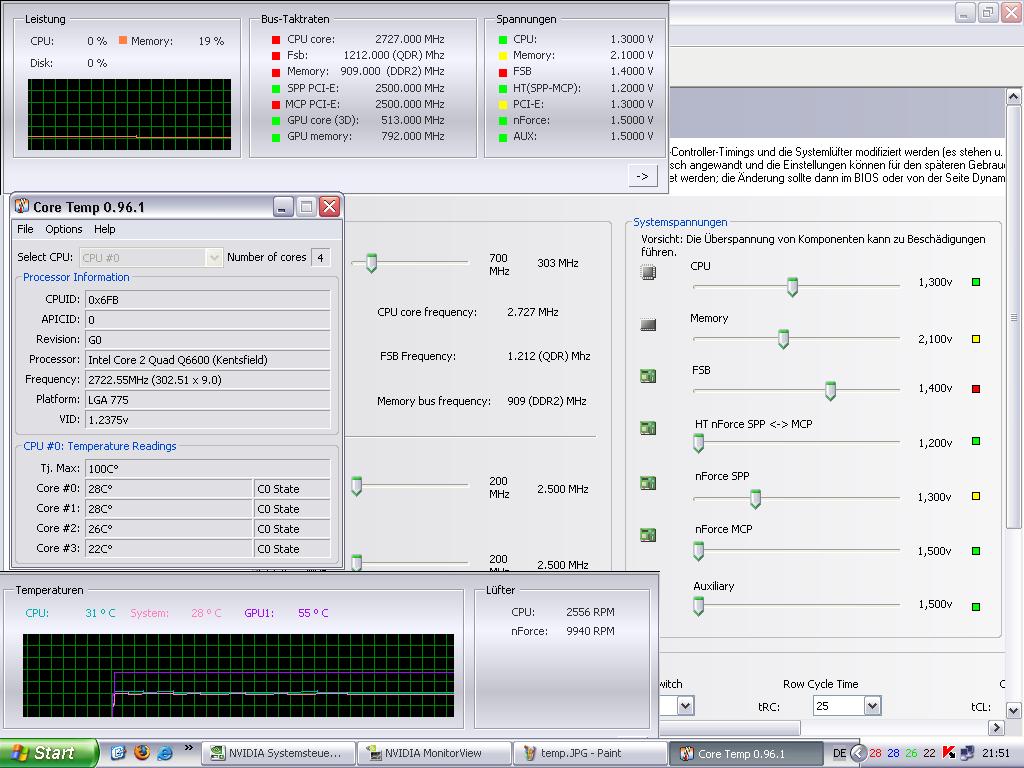
Task: Click the taskbar clock showing 21:51
Action: (x=996, y=753)
